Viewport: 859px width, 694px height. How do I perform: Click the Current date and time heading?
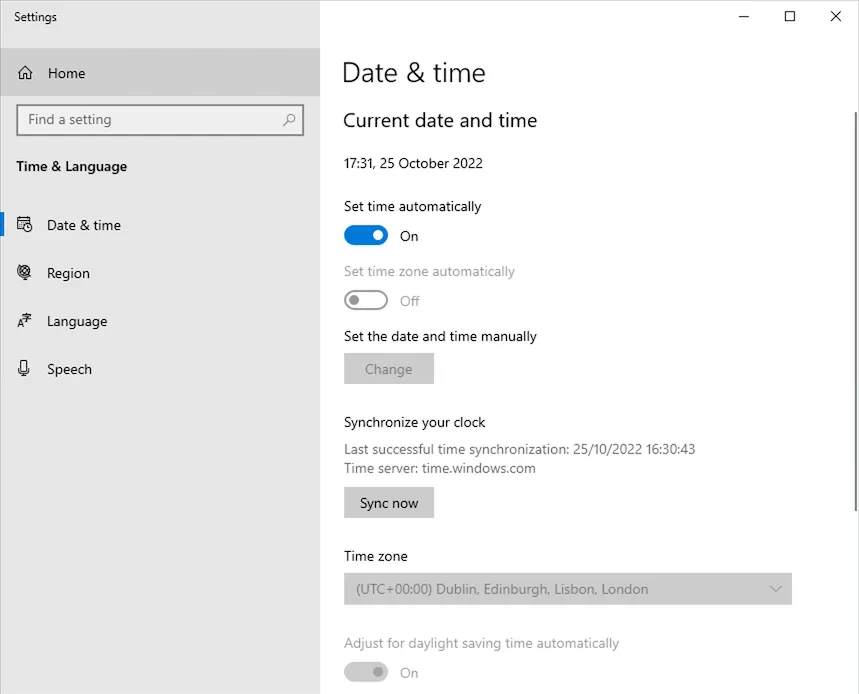[x=440, y=121]
